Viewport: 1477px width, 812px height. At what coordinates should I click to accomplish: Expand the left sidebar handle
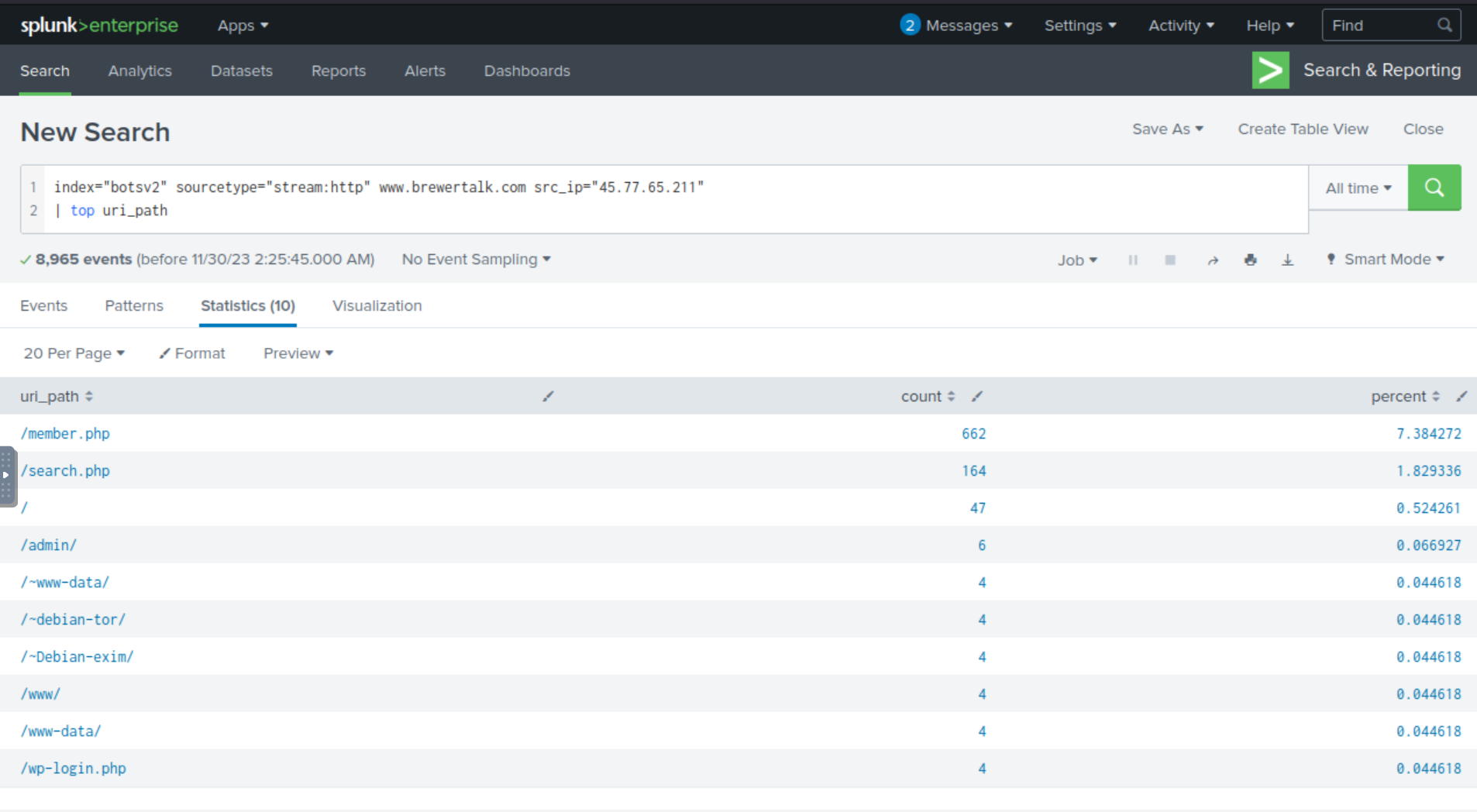(6, 476)
